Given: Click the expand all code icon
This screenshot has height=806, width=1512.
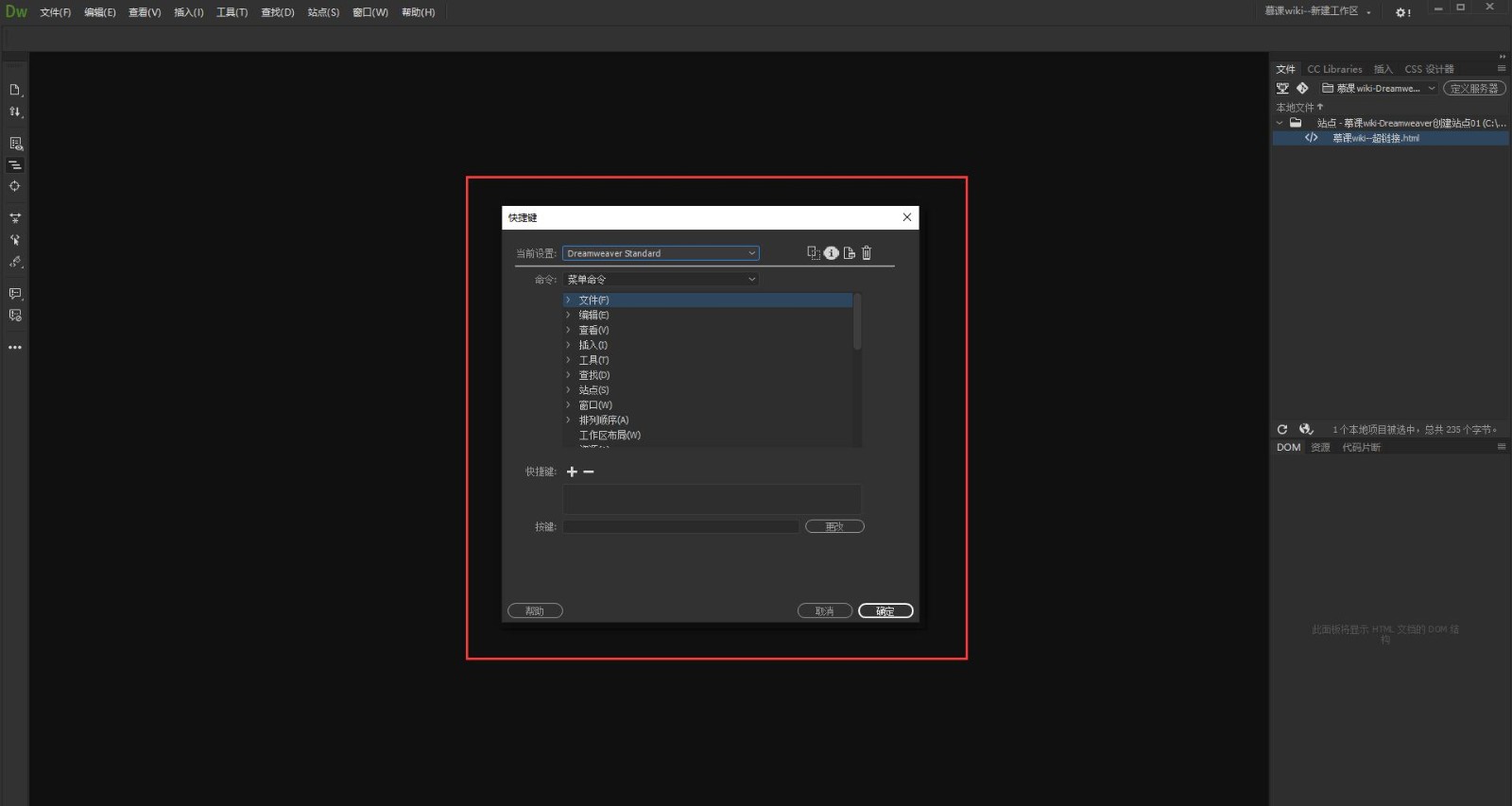Looking at the screenshot, I should (14, 218).
